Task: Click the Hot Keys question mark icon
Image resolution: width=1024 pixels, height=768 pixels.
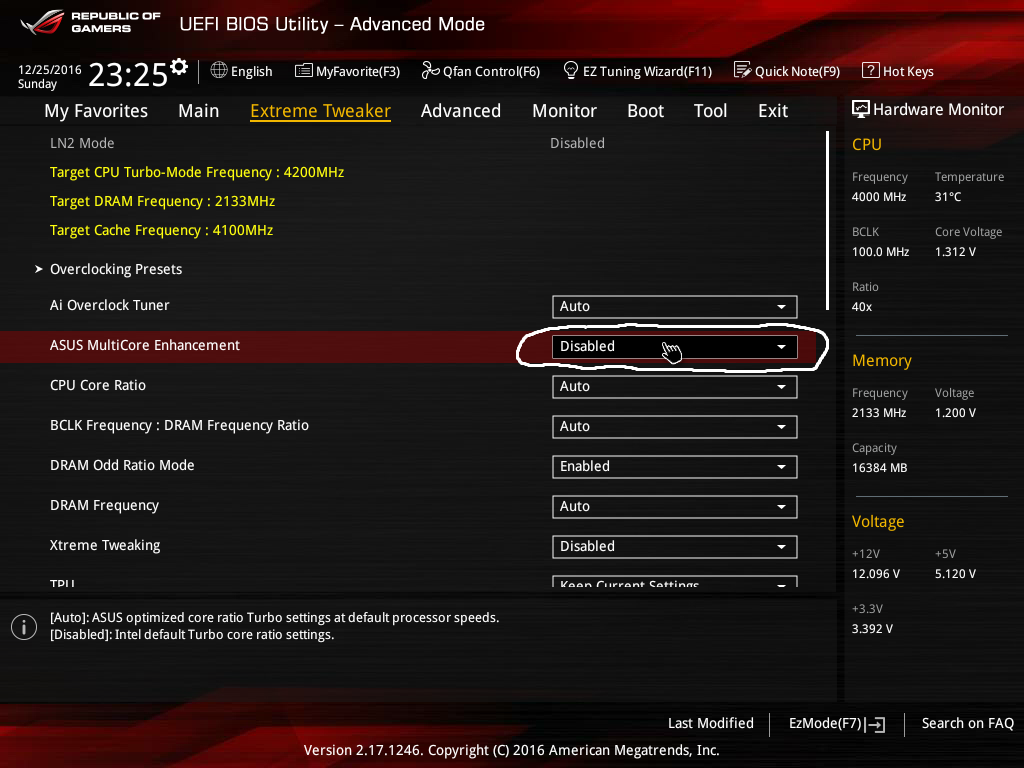Action: (x=870, y=70)
